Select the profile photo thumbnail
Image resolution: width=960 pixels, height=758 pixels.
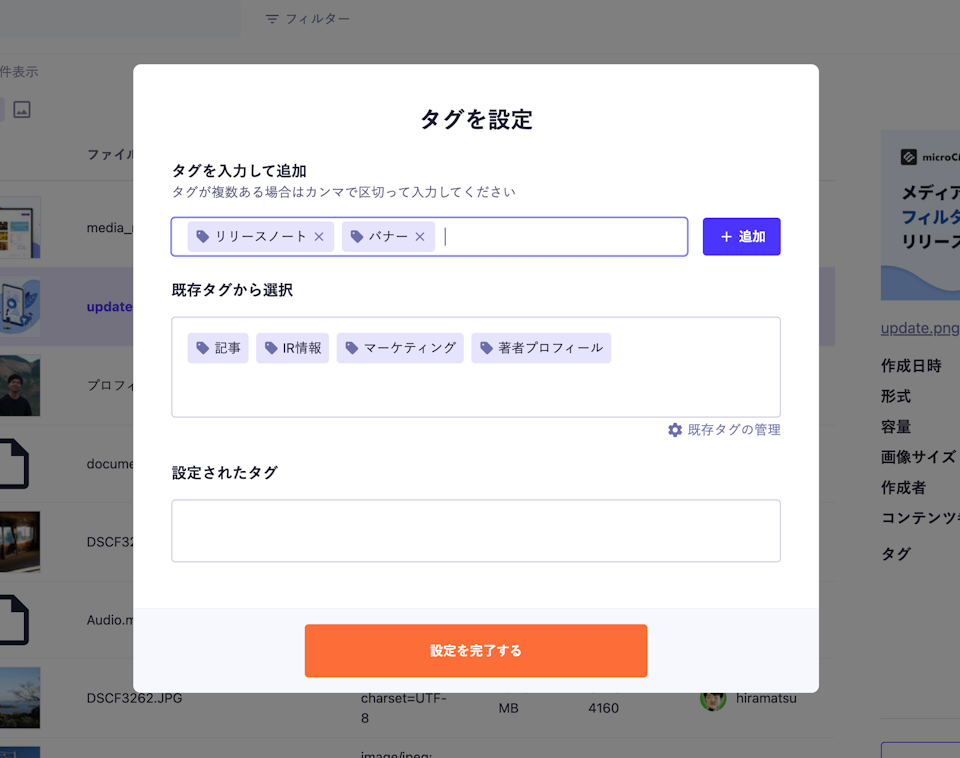(20, 385)
